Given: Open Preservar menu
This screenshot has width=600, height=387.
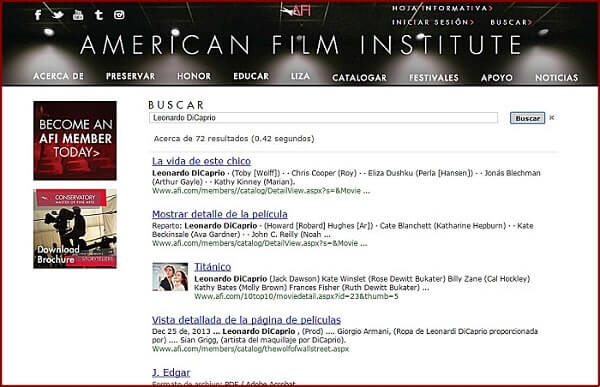Looking at the screenshot, I should pyautogui.click(x=130, y=76).
